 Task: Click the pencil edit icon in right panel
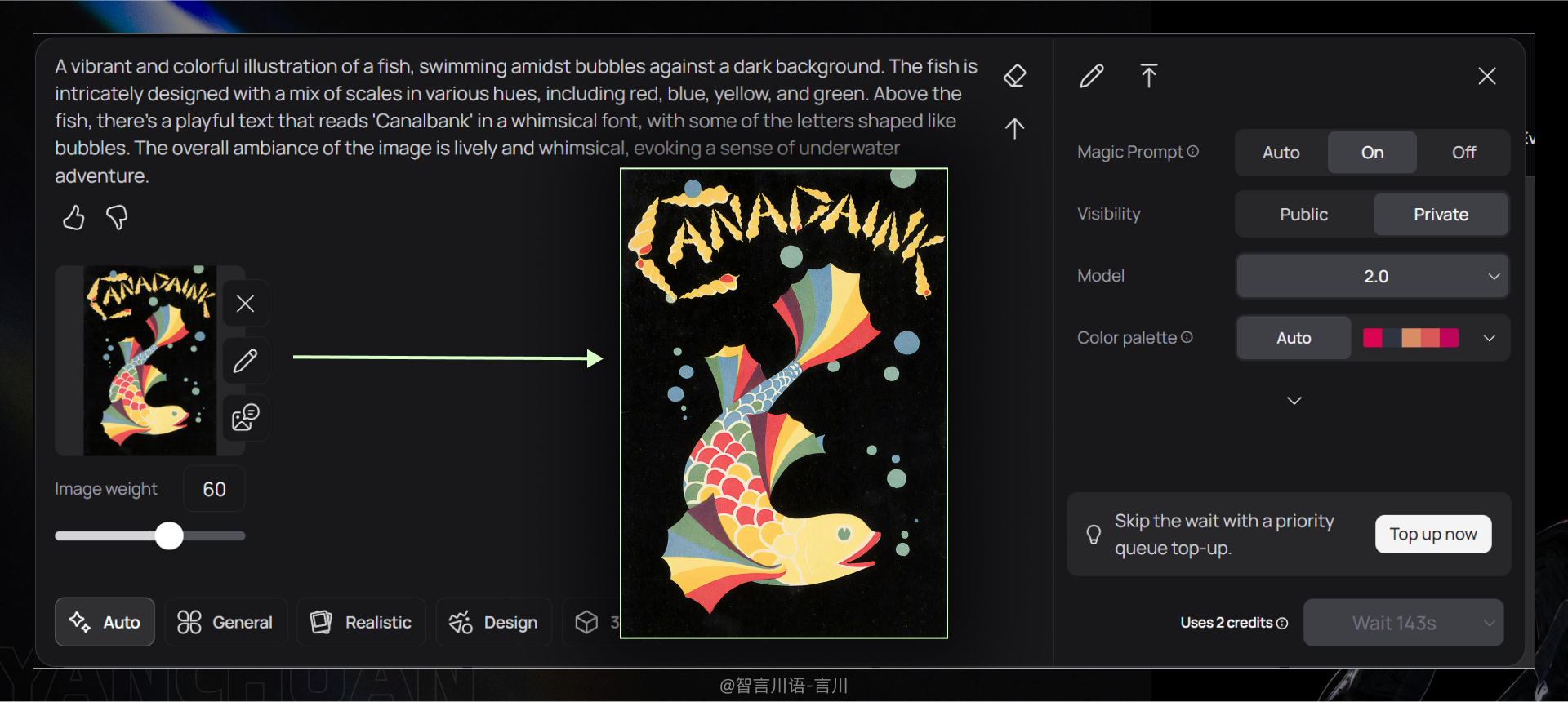[1092, 76]
